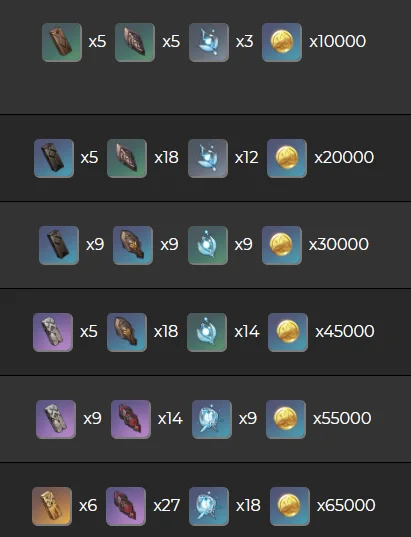Select the coin icon beside x20000
The image size is (411, 537).
[287, 158]
